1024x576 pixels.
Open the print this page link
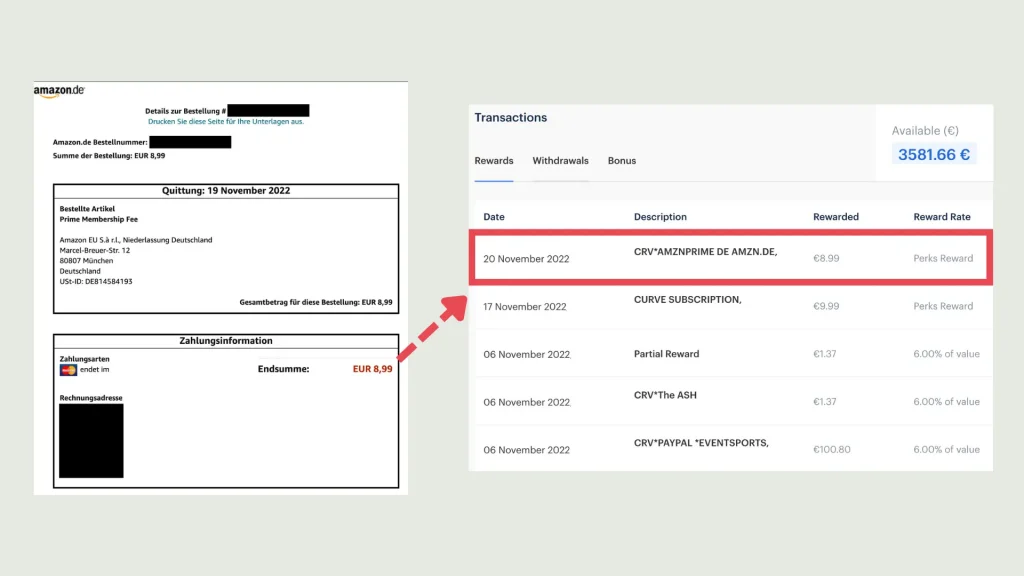(x=226, y=121)
